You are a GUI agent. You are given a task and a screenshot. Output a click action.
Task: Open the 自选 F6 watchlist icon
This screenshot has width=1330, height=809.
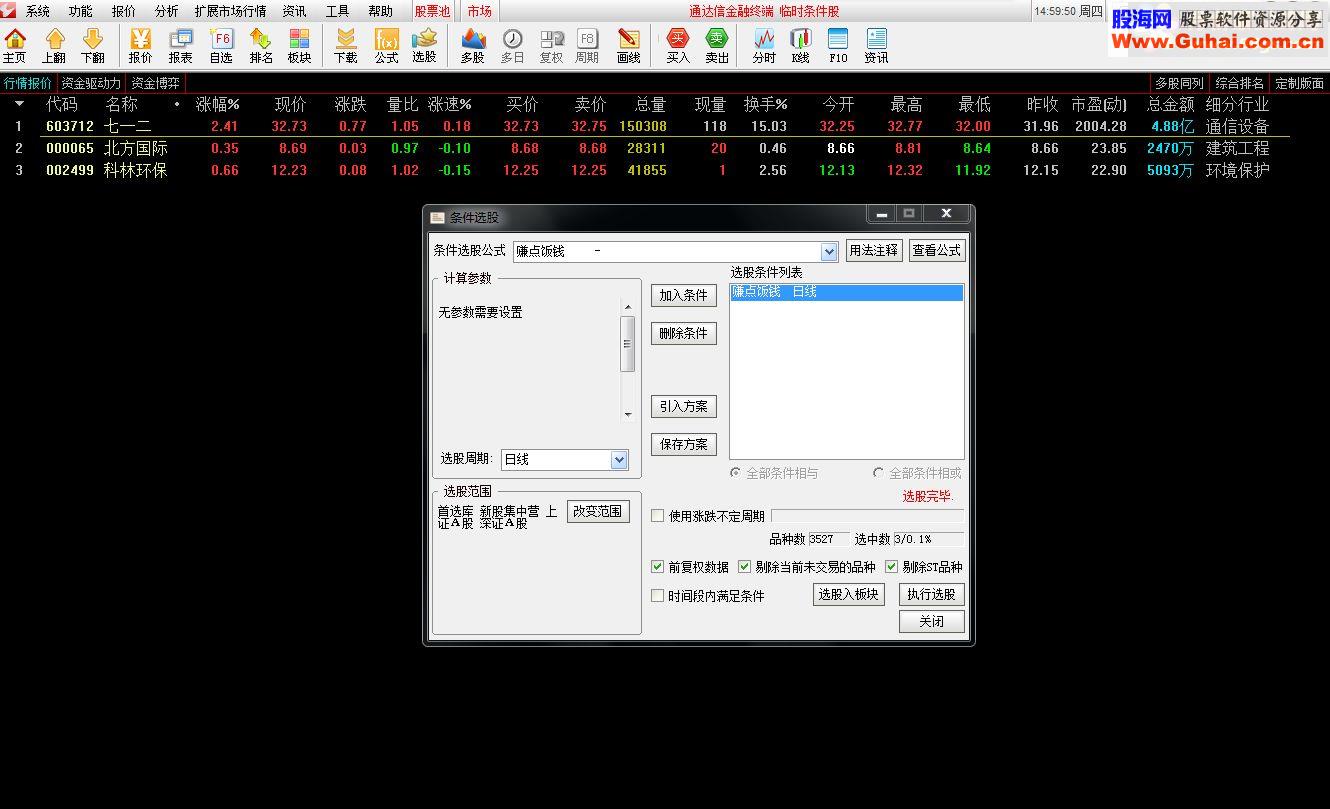221,45
